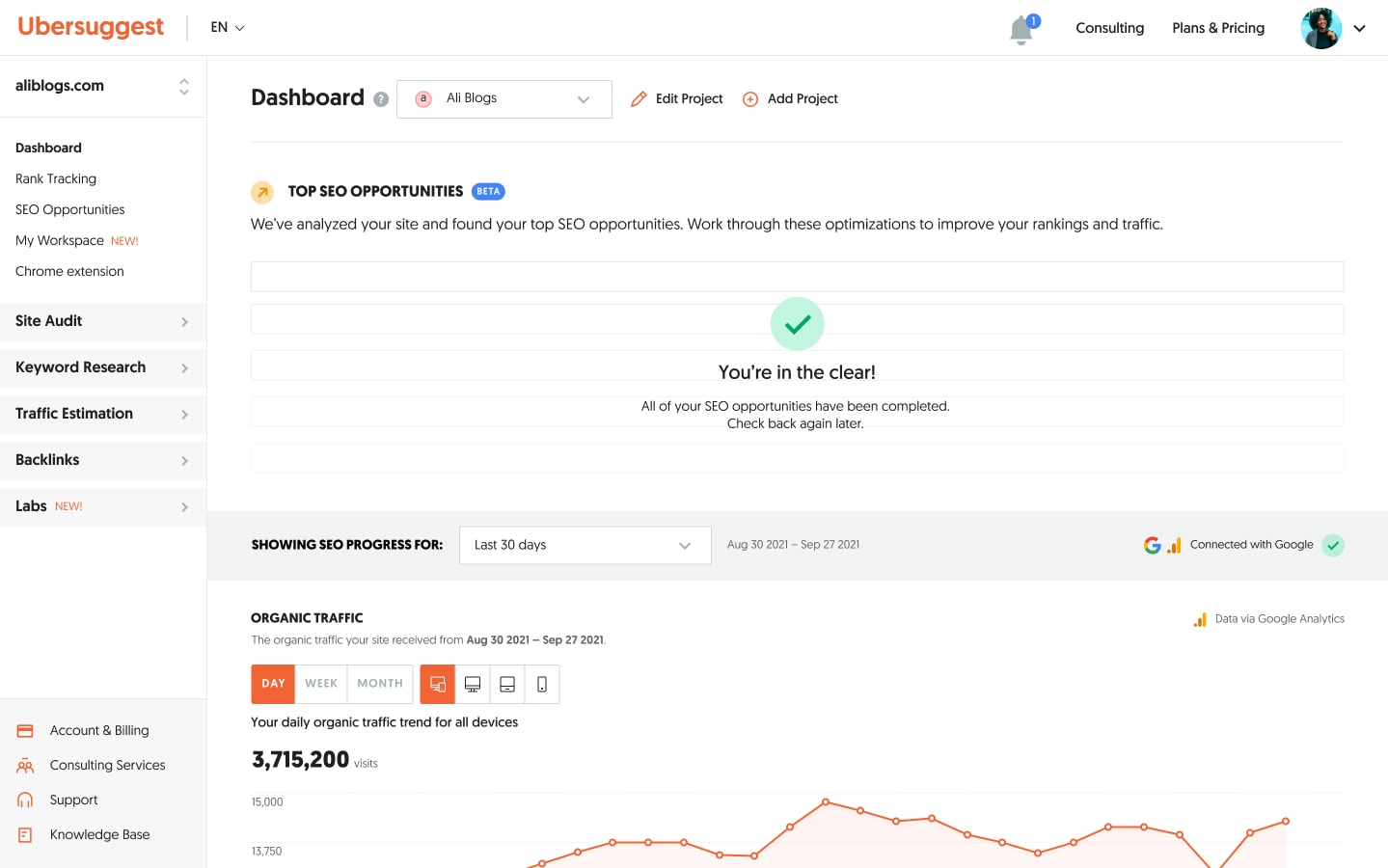Select the MONTH view tab
This screenshot has height=868, width=1388.
tap(380, 684)
